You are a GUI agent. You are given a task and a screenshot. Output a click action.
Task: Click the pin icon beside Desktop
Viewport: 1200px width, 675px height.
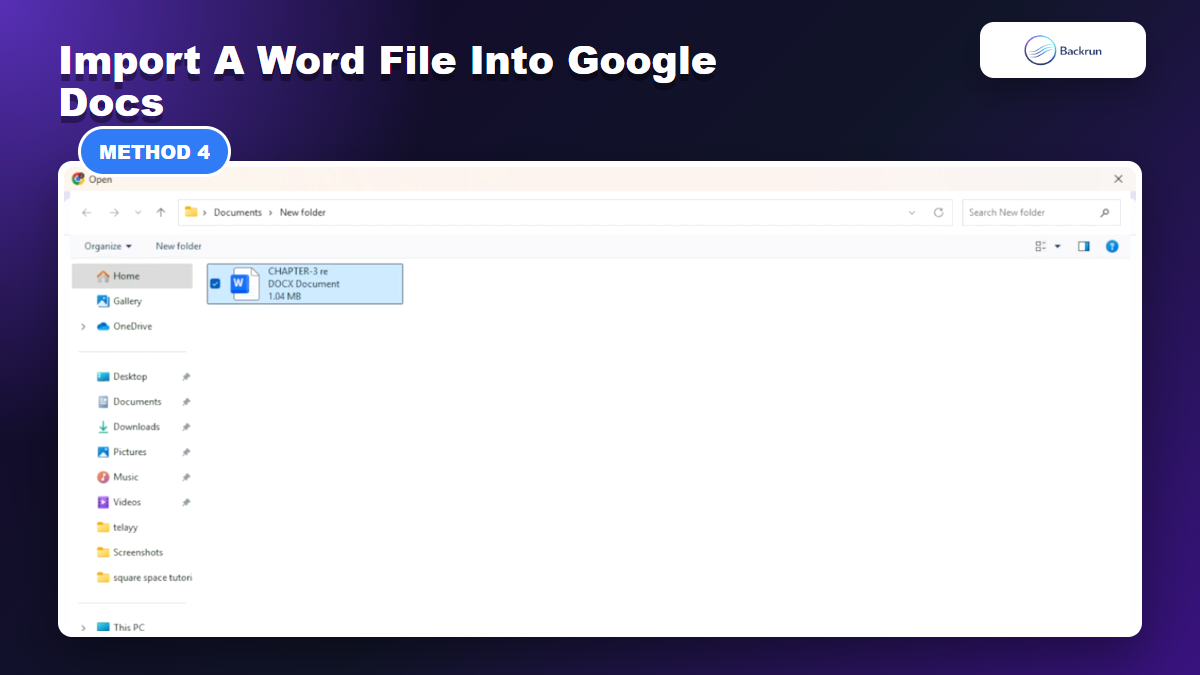[x=186, y=377]
